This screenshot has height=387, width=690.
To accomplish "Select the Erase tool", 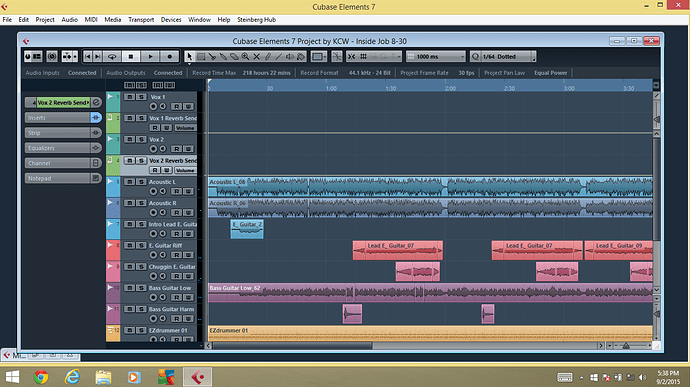I will pyautogui.click(x=234, y=56).
